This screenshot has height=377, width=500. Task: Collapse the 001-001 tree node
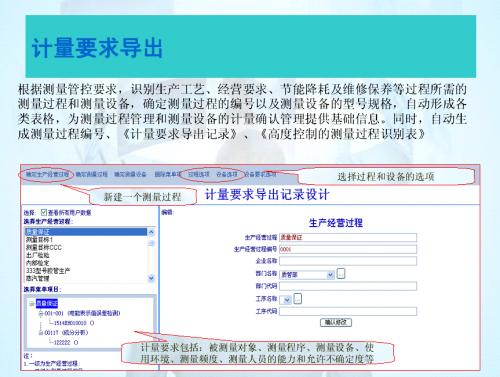point(41,313)
